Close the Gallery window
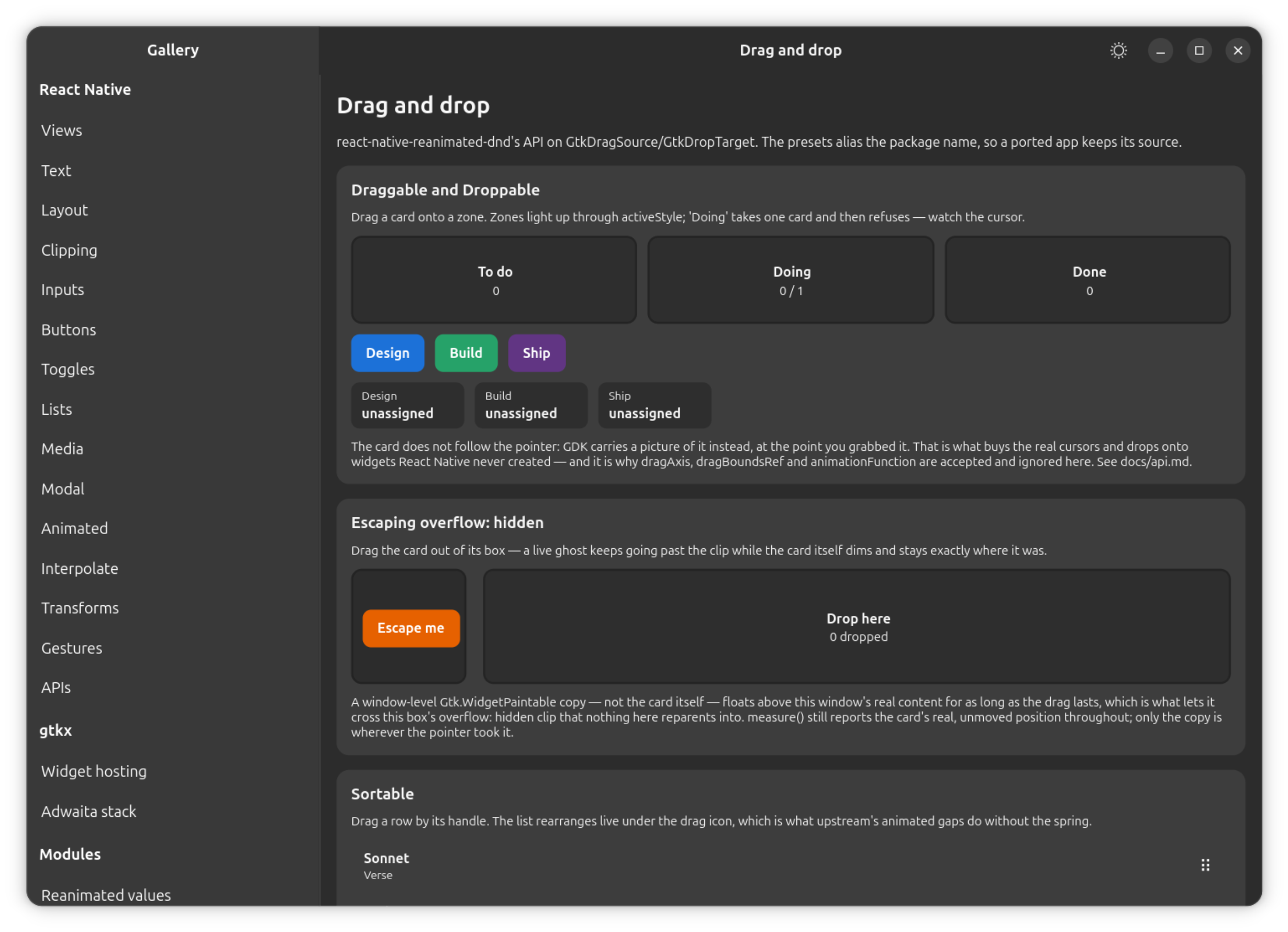 (1237, 51)
